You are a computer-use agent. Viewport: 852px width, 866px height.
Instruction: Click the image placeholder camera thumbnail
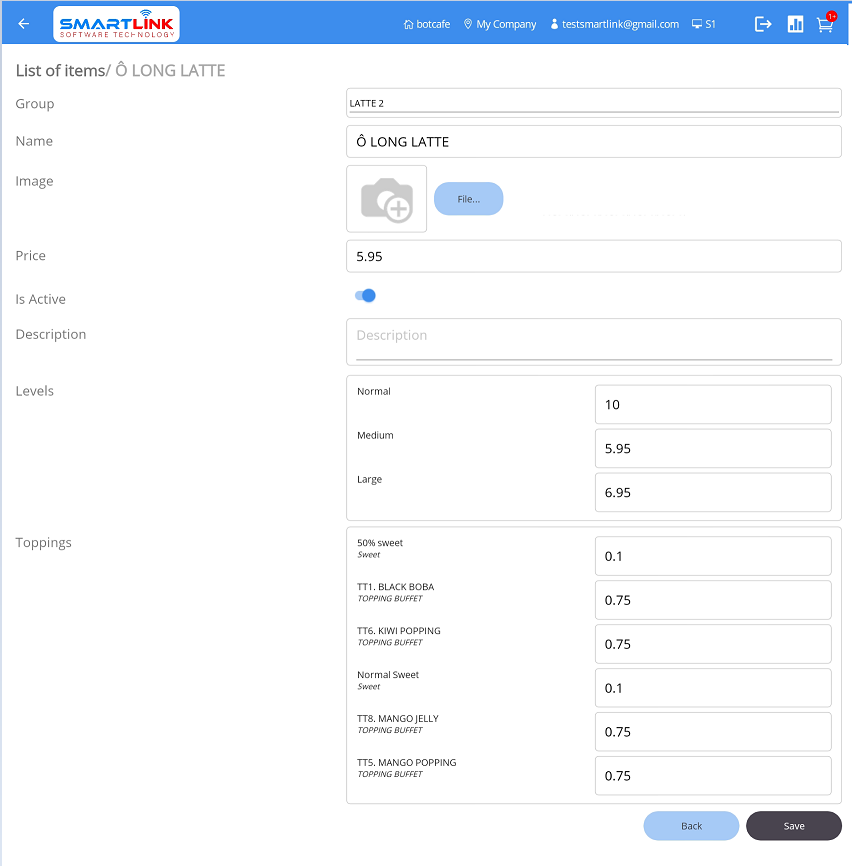tap(387, 199)
